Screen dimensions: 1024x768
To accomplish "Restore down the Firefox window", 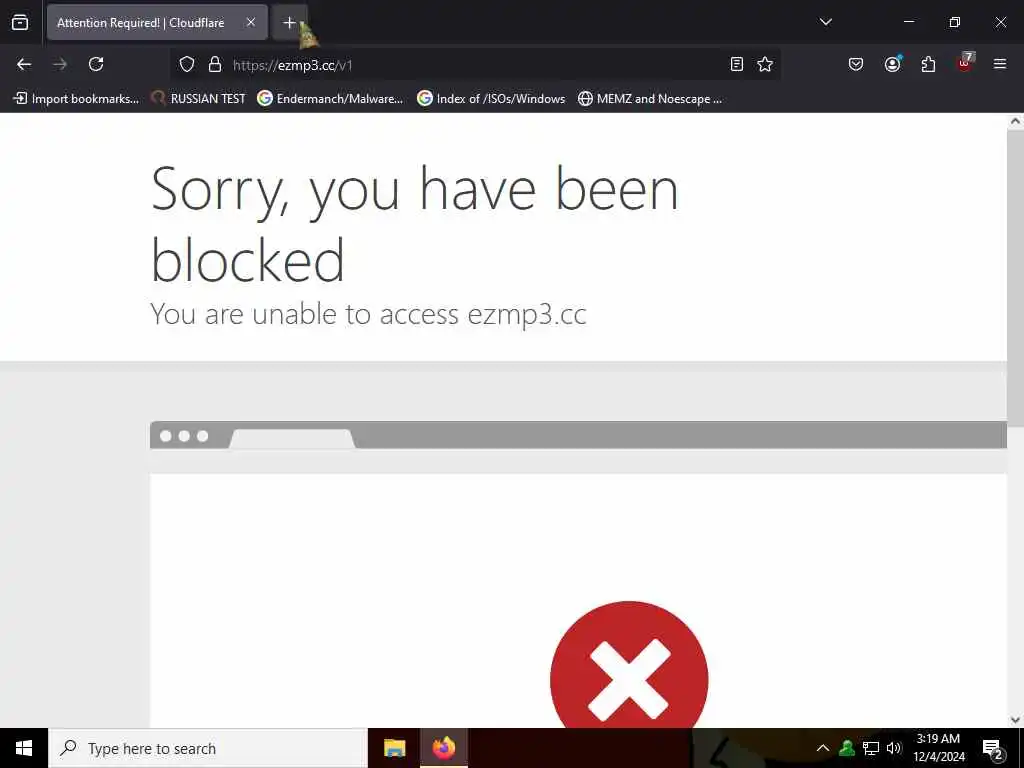I will 955,22.
